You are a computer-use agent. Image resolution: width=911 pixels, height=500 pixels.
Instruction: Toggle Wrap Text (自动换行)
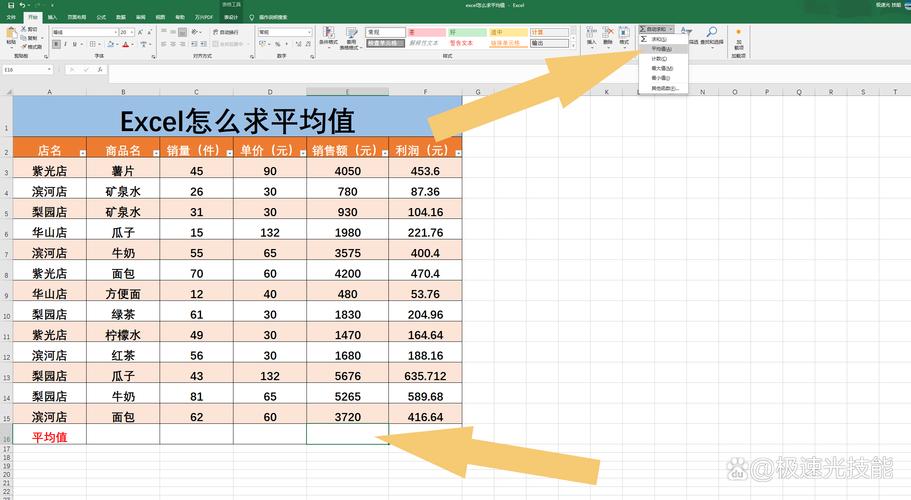[225, 32]
